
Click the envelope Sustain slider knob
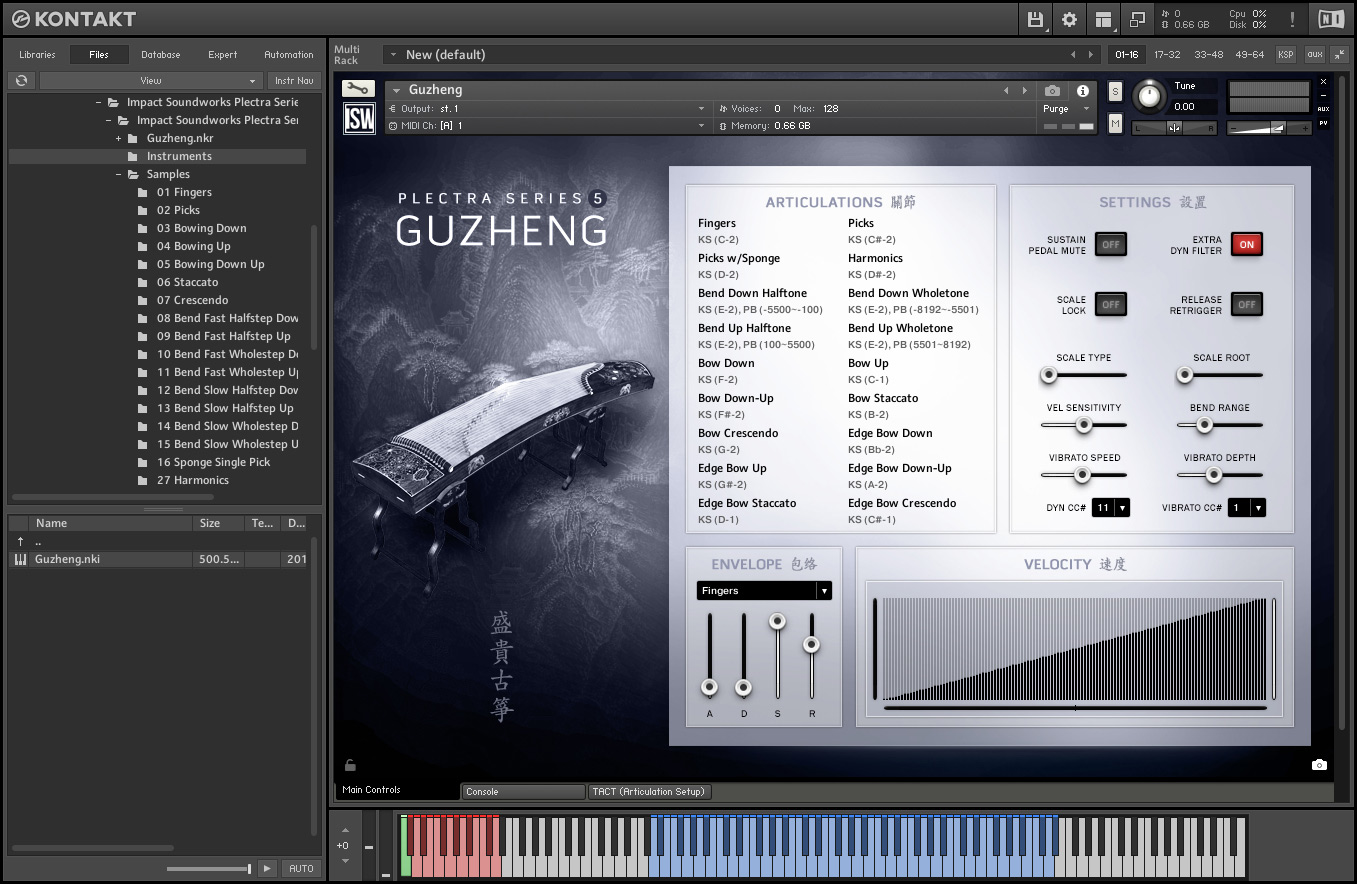pyautogui.click(x=777, y=622)
